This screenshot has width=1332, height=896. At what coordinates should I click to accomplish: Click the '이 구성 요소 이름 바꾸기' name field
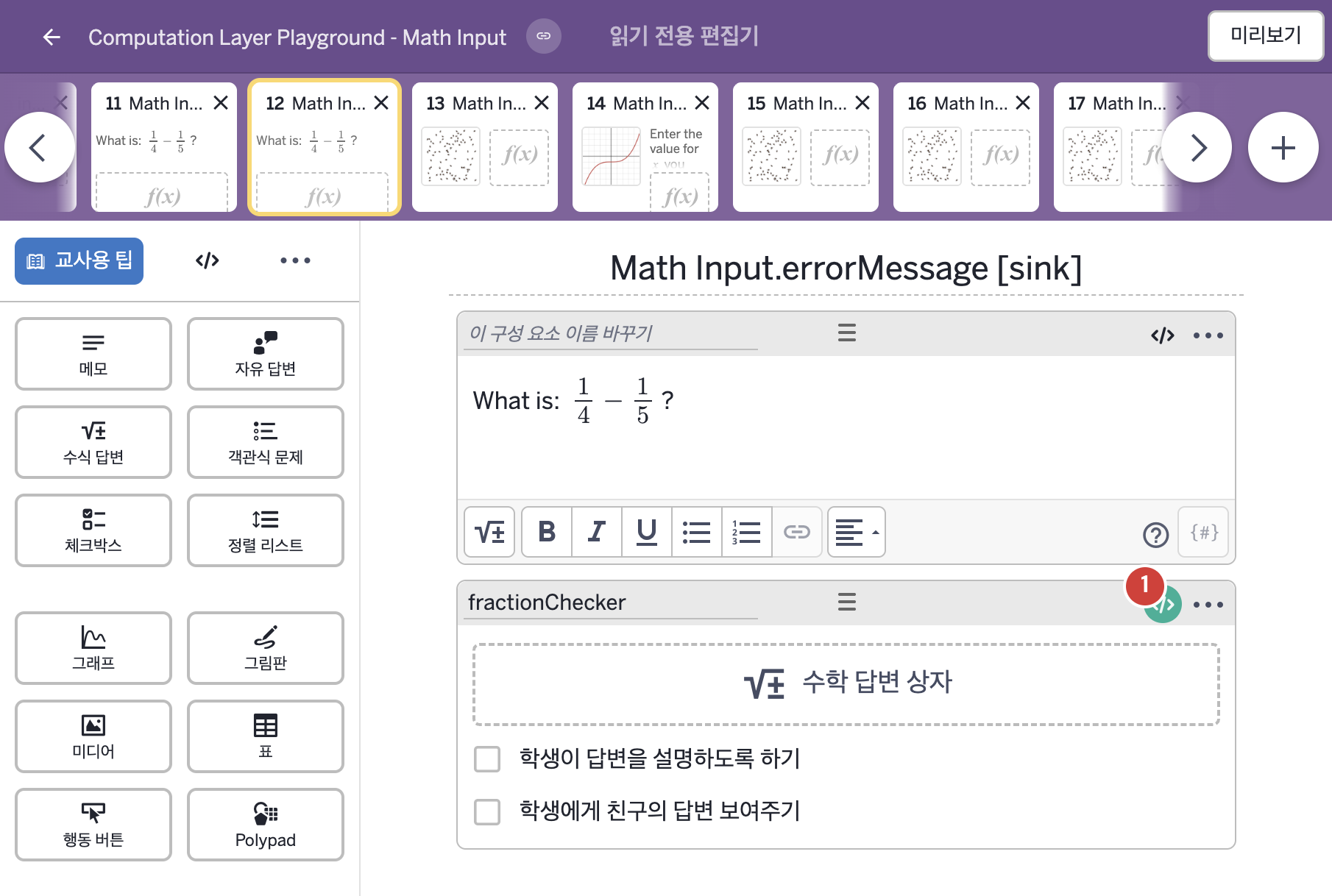(x=611, y=333)
